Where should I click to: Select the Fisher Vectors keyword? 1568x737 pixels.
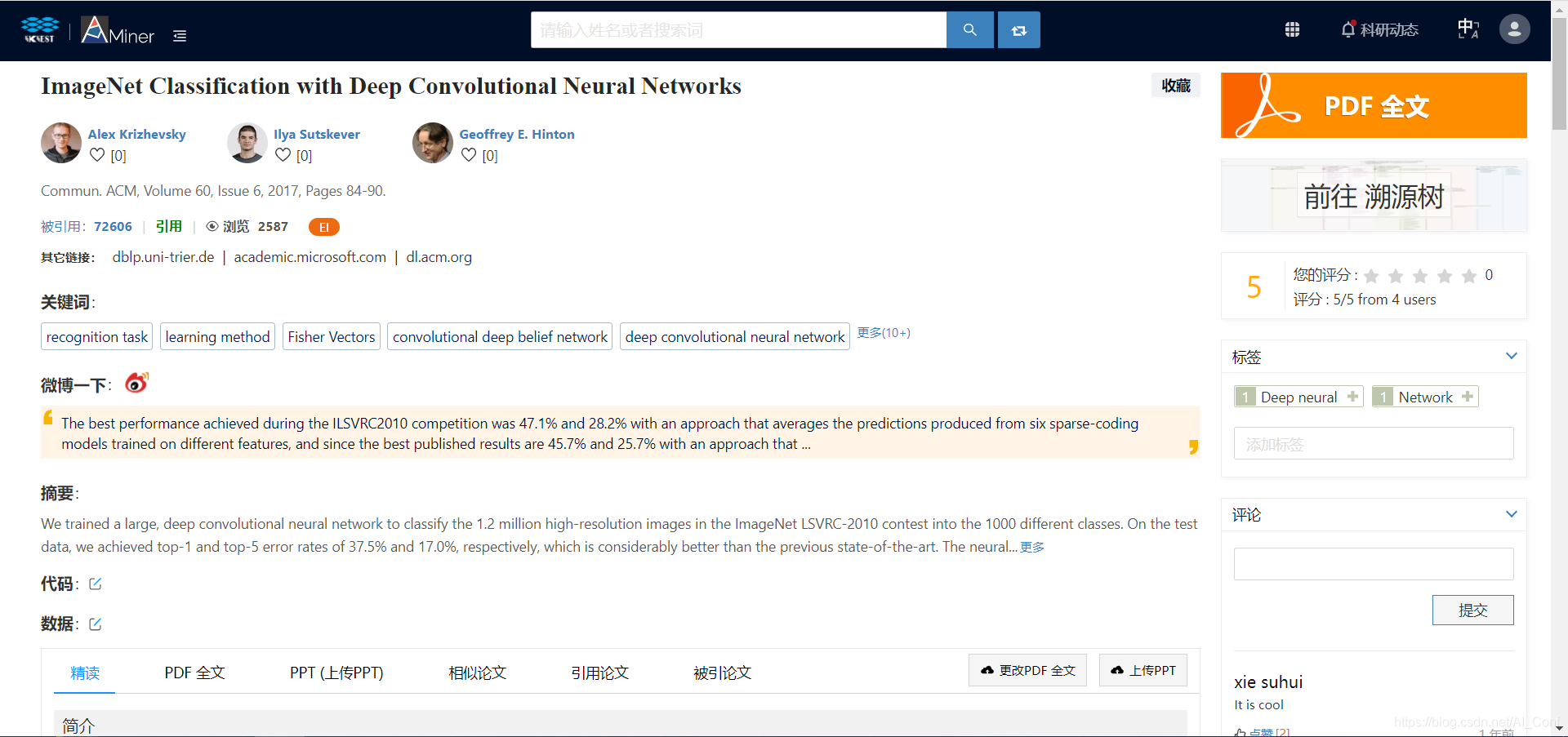[332, 336]
